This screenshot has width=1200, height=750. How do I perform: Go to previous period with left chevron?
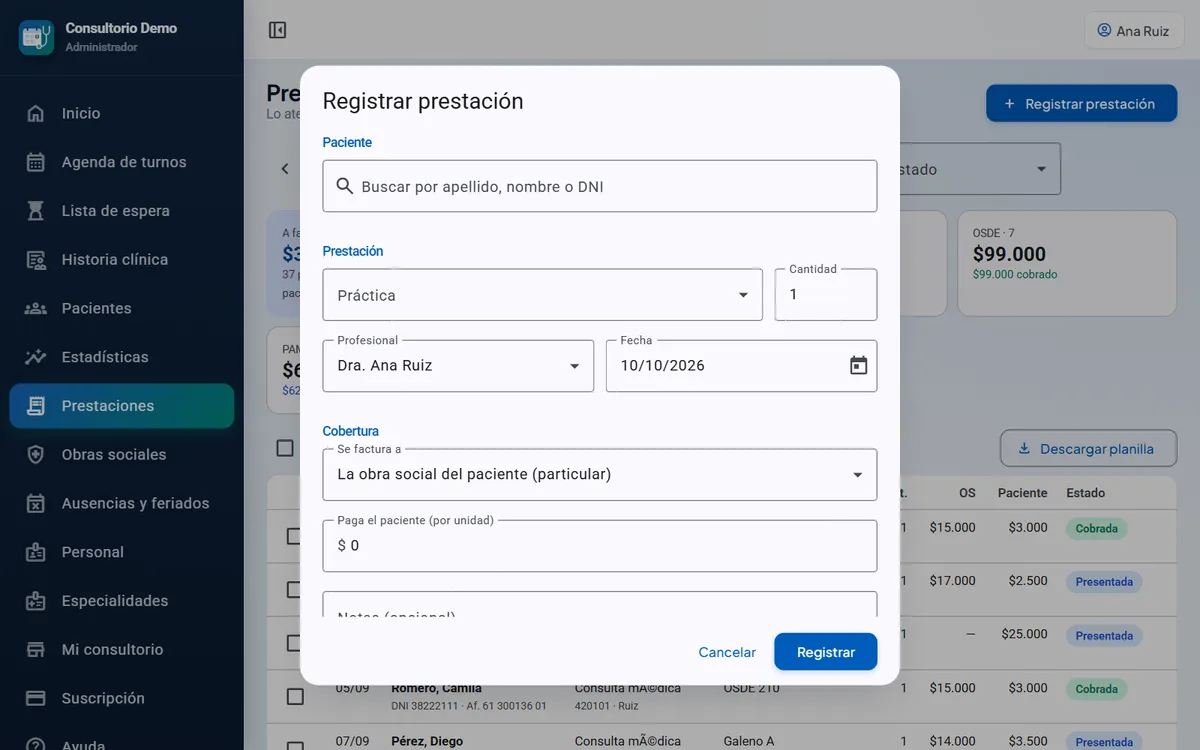[285, 169]
